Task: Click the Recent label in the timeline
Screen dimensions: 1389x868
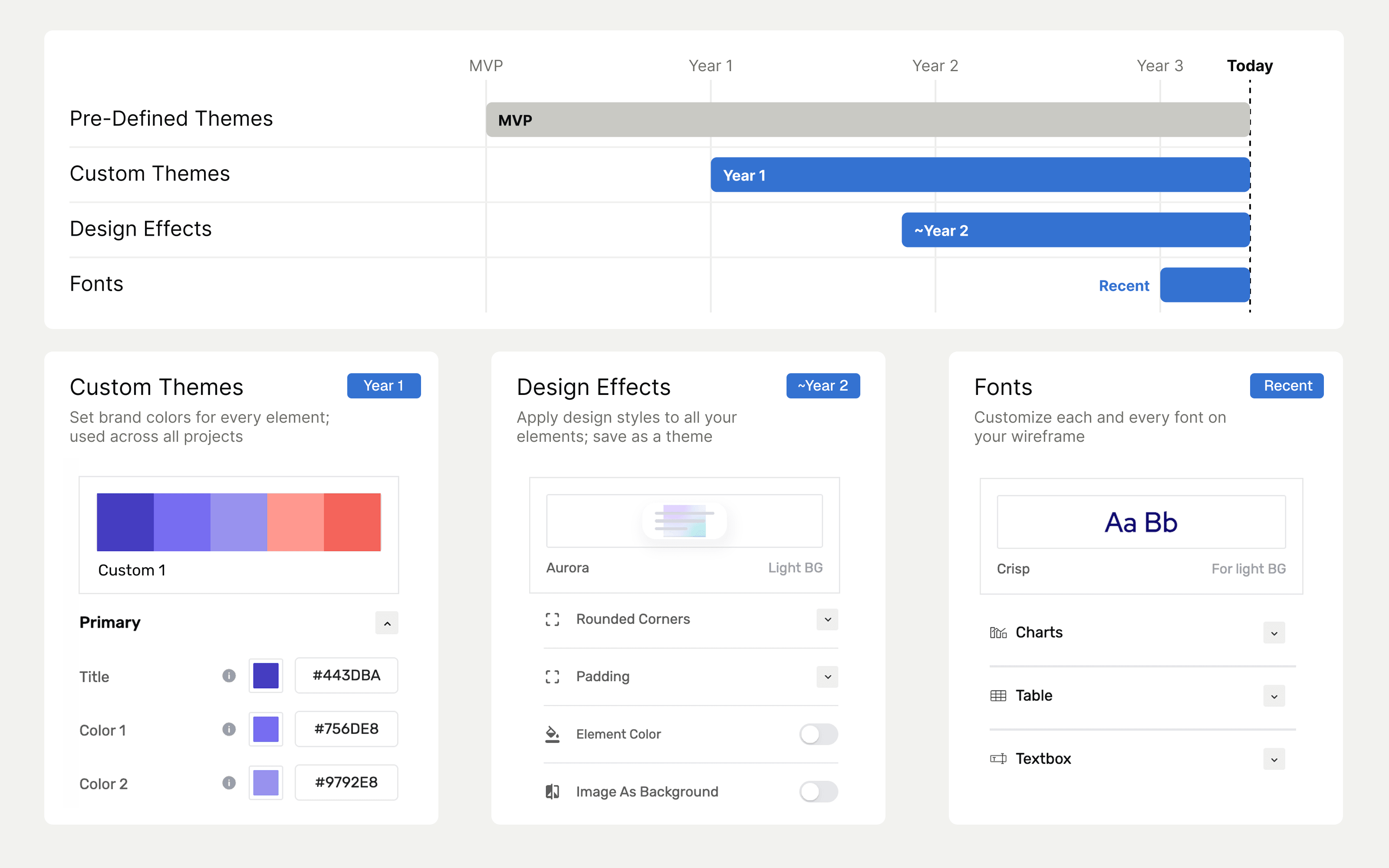Action: tap(1123, 286)
